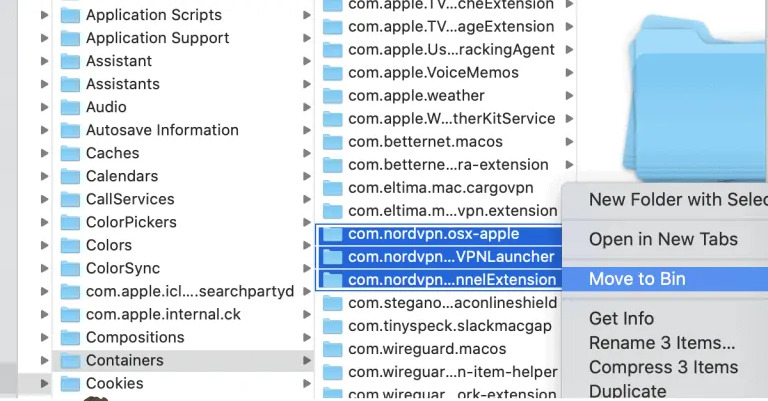
Task: Click the com.apple.weather folder icon
Action: (x=333, y=96)
